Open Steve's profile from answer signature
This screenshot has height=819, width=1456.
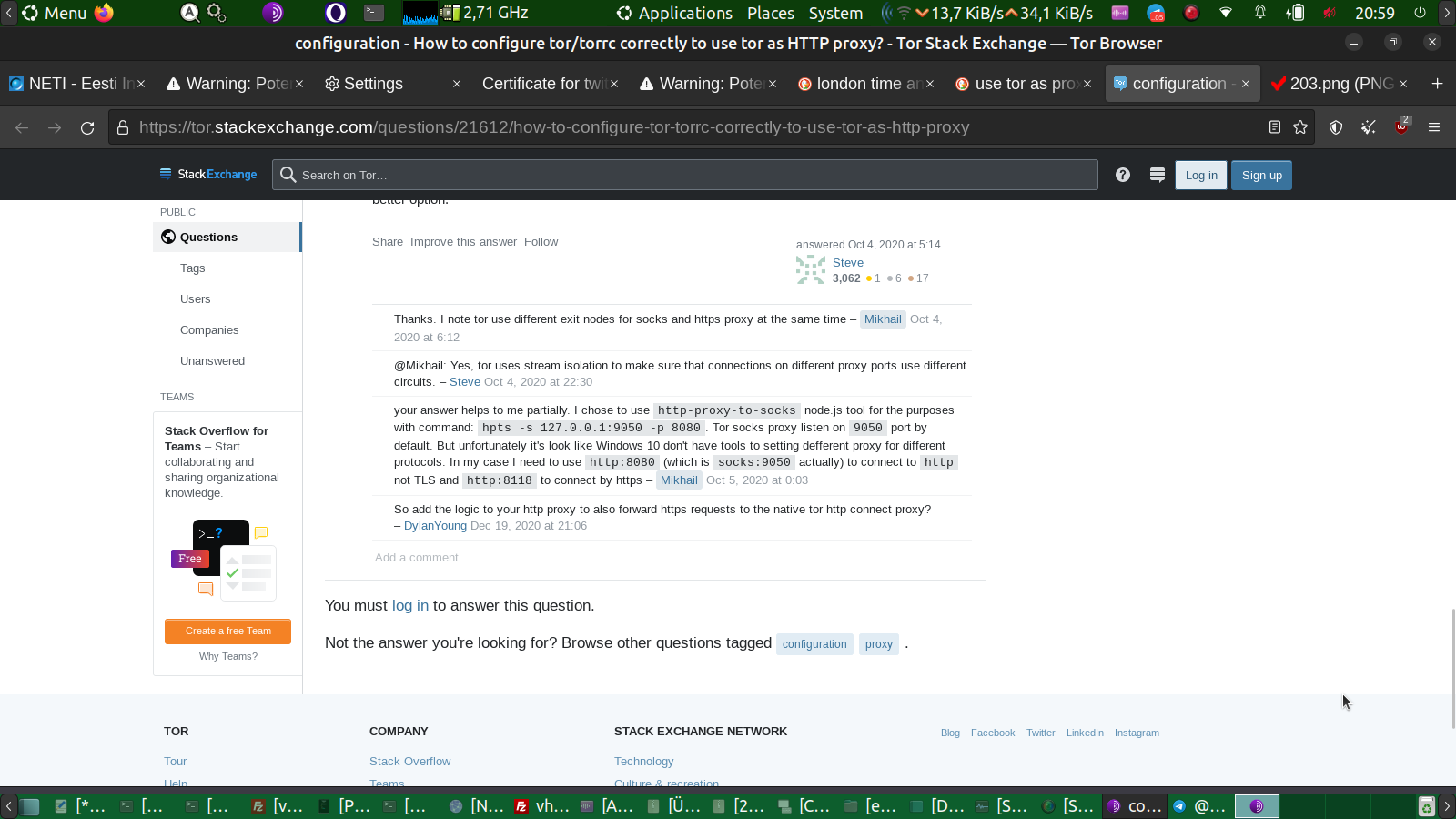(848, 263)
